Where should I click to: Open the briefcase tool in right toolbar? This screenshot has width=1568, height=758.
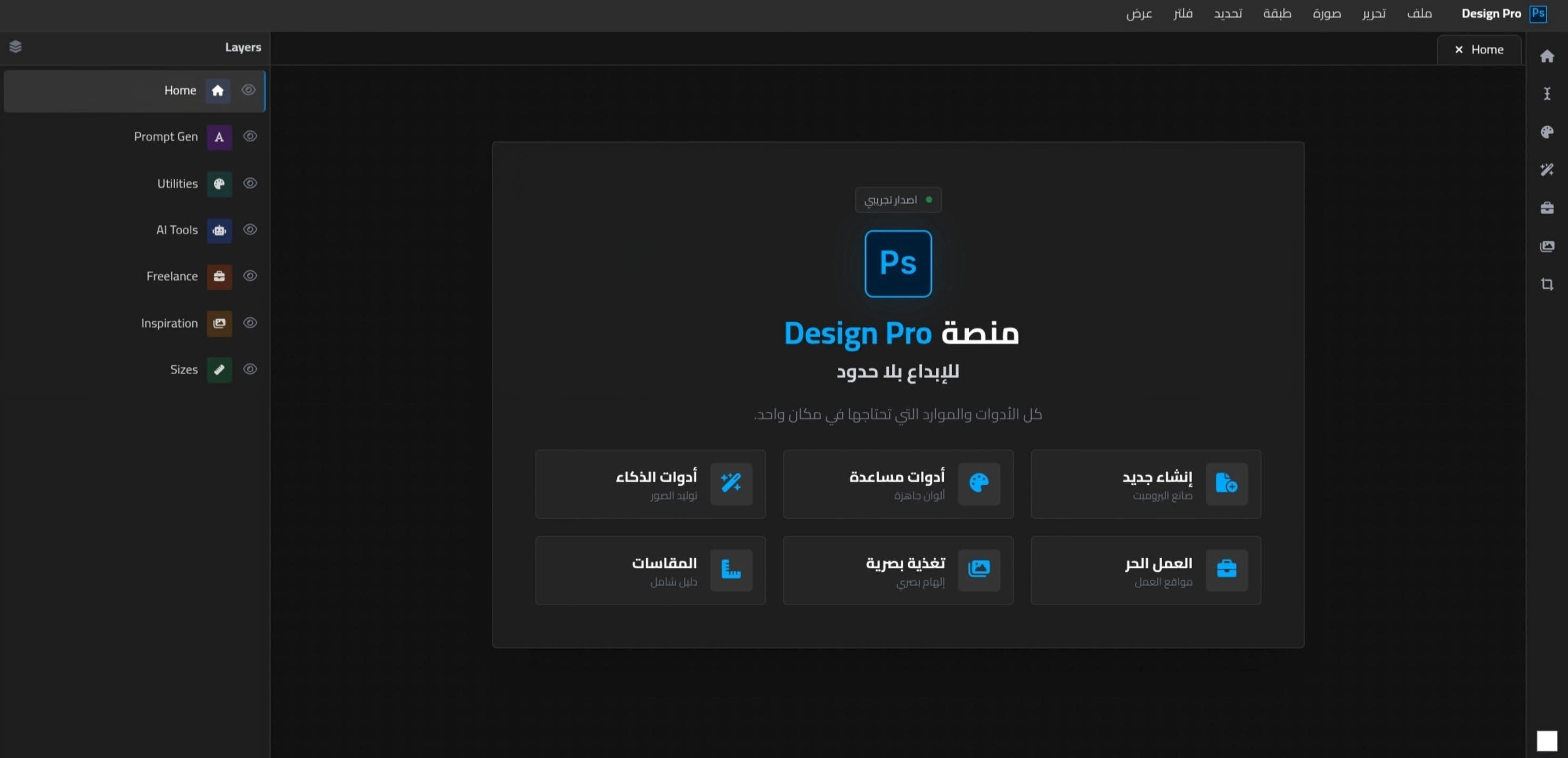(x=1547, y=208)
